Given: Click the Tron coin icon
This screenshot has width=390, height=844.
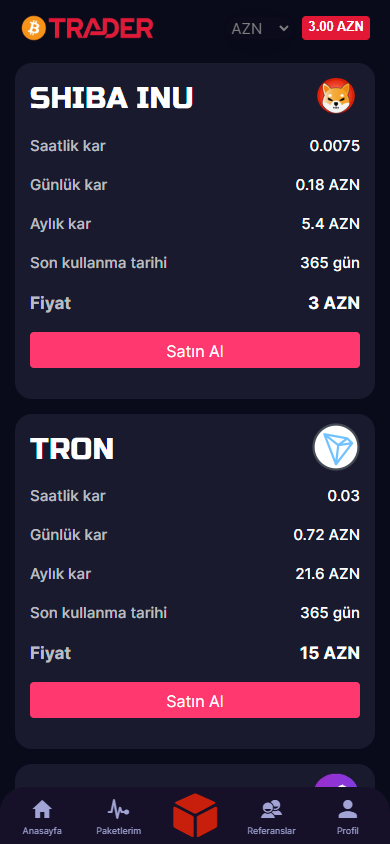Looking at the screenshot, I should [x=336, y=447].
